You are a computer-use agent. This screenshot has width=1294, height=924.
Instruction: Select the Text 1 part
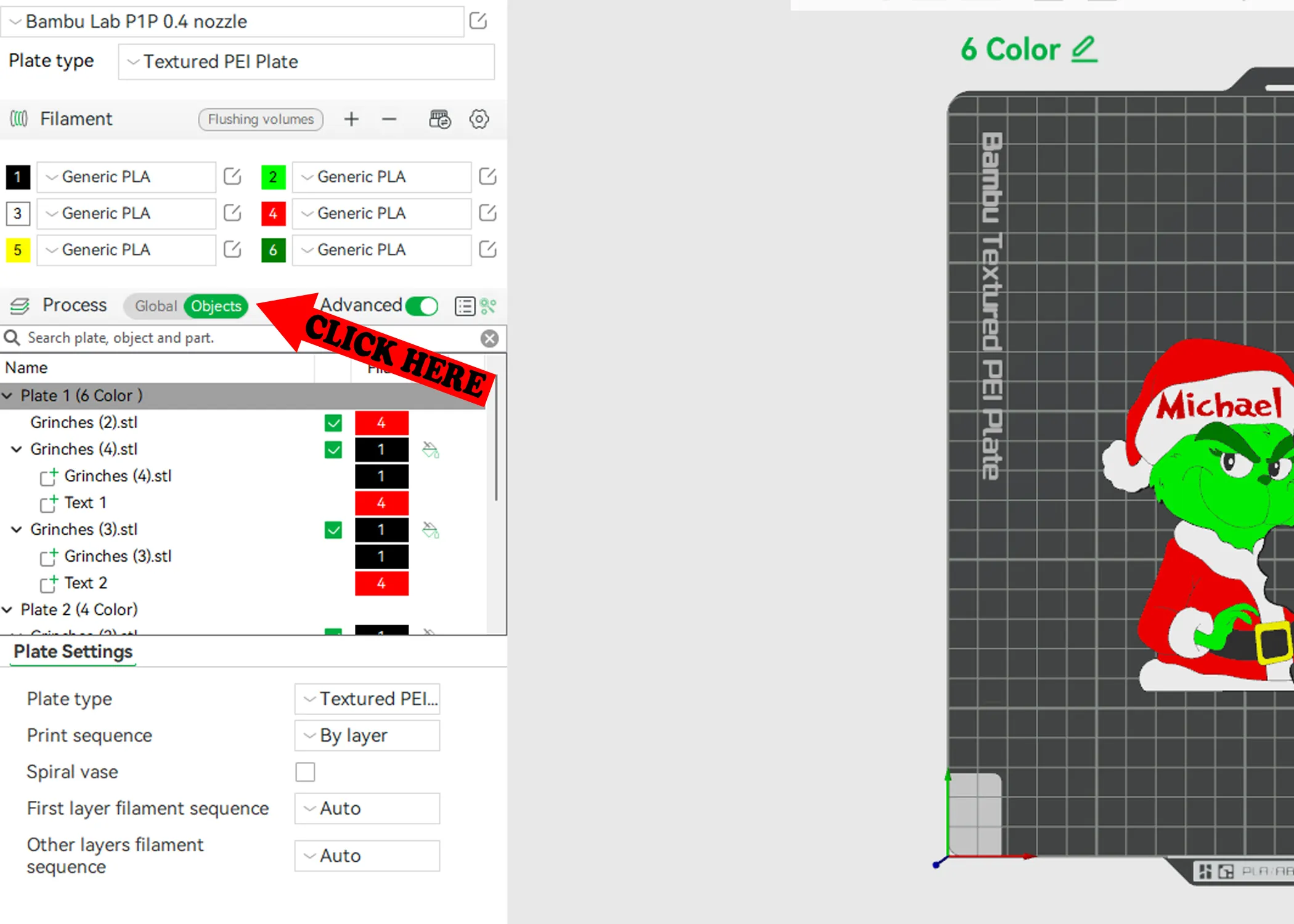click(x=85, y=503)
